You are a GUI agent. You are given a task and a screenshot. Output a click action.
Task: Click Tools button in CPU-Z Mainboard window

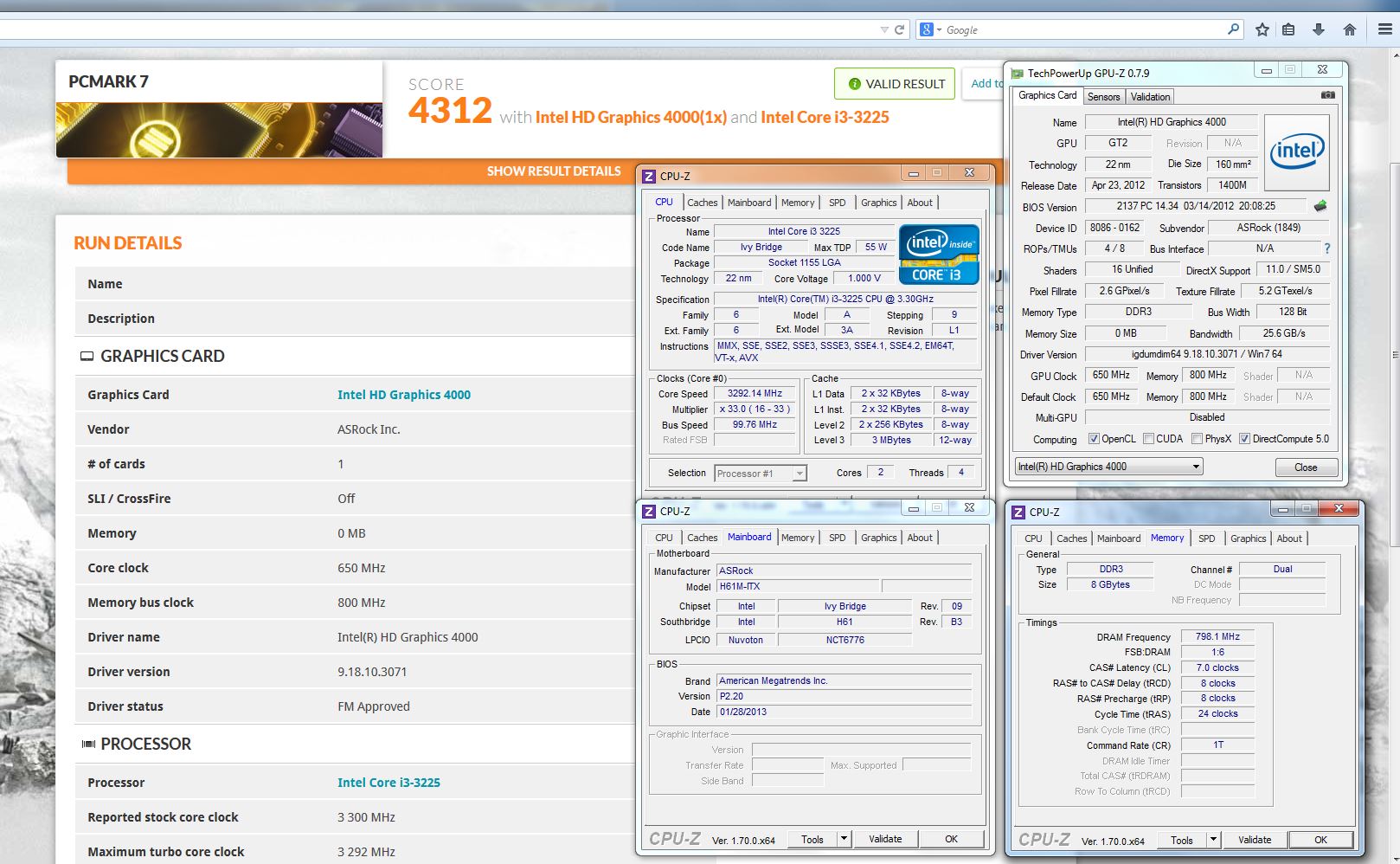click(x=812, y=839)
